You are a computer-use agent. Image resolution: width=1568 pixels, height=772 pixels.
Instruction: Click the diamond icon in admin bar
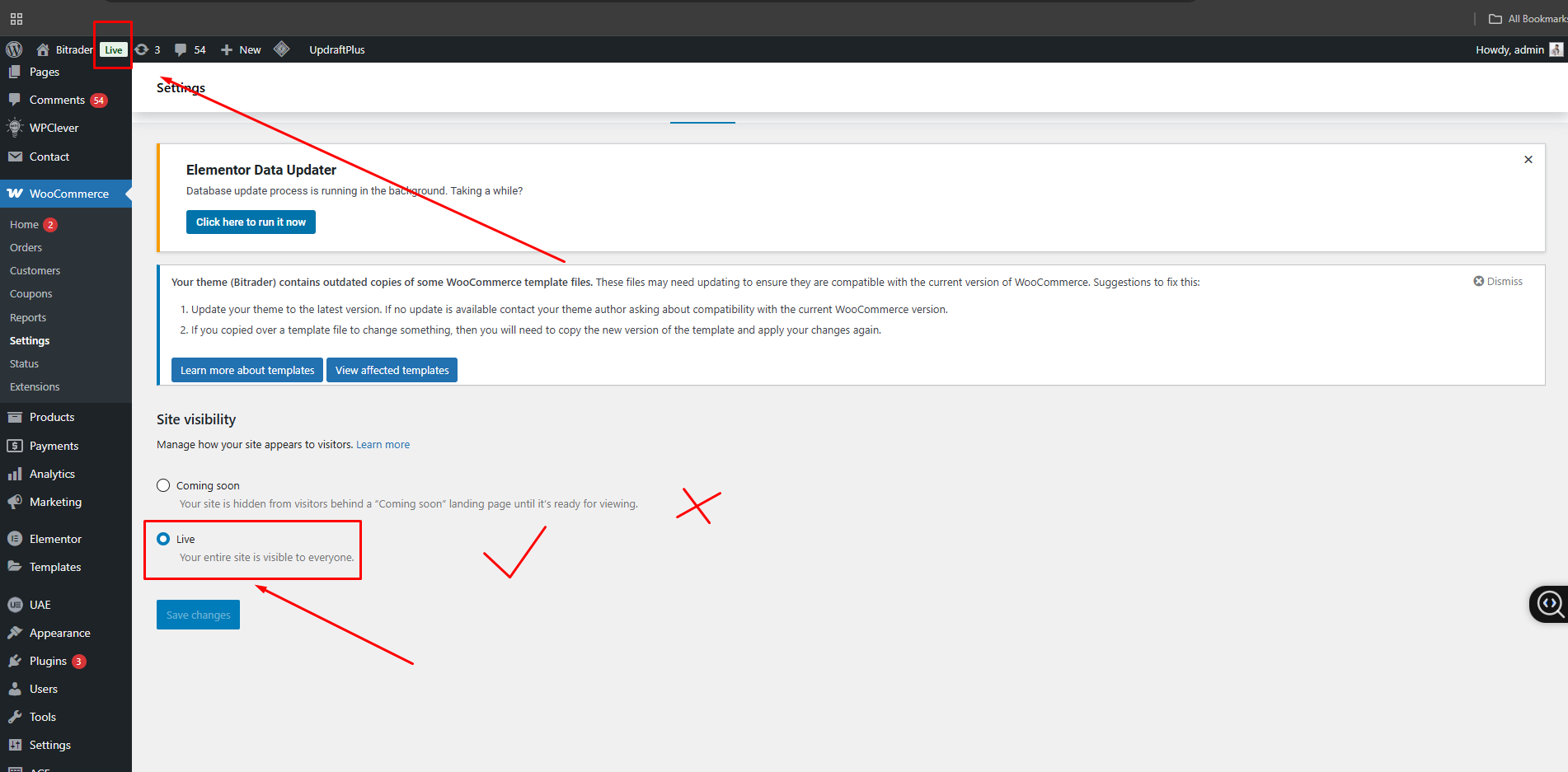click(x=282, y=49)
